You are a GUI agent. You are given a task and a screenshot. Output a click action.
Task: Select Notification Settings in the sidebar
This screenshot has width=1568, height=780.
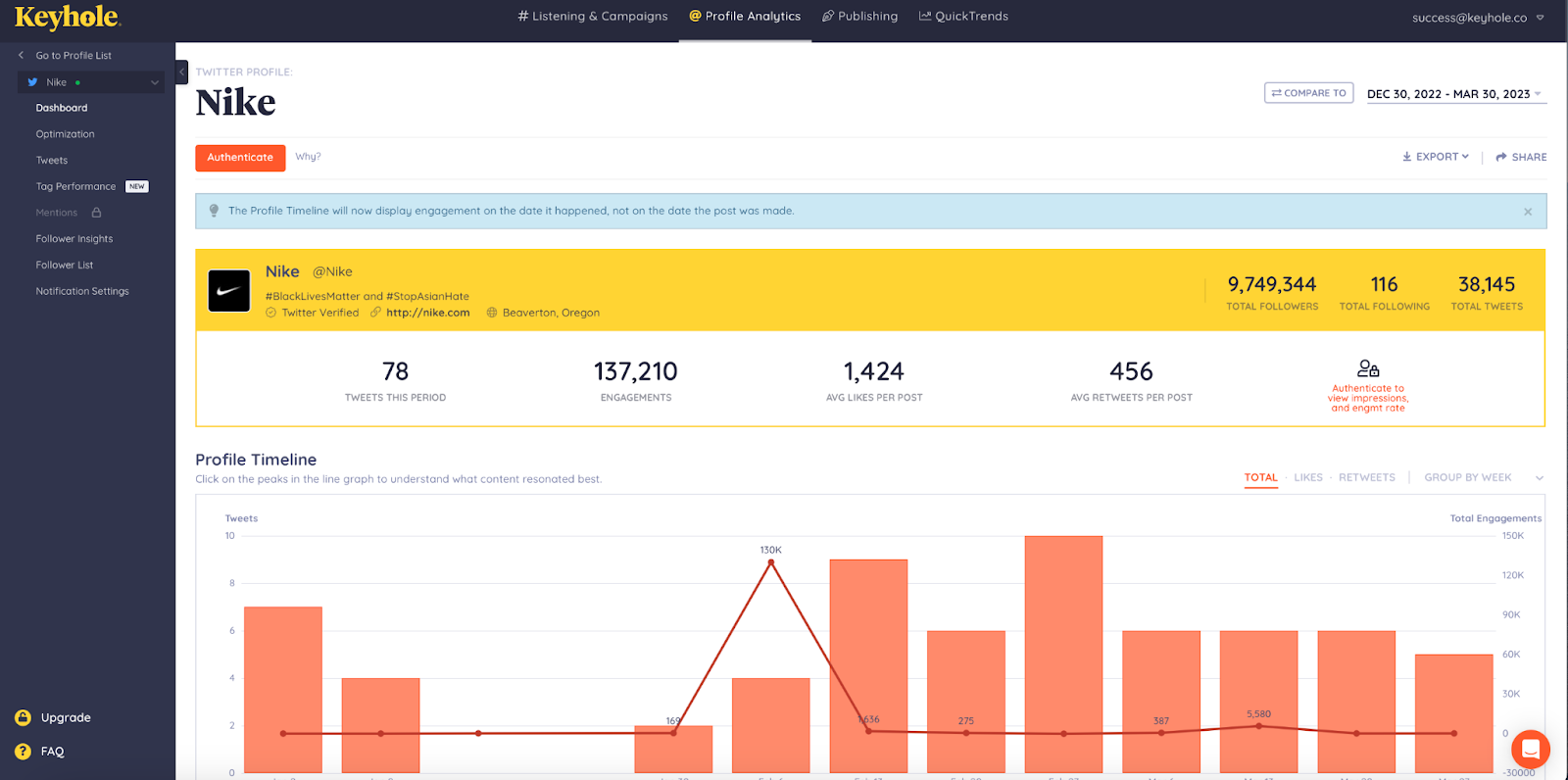(x=82, y=291)
